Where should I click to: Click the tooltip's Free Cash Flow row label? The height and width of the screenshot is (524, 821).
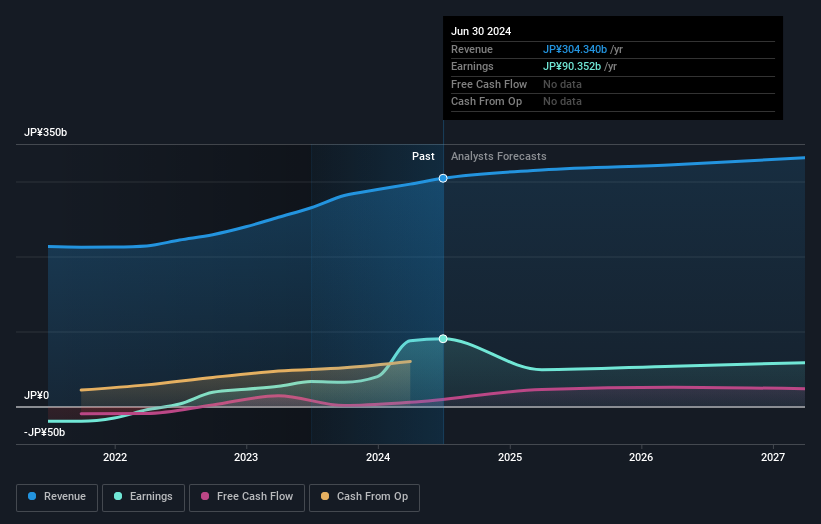point(489,84)
